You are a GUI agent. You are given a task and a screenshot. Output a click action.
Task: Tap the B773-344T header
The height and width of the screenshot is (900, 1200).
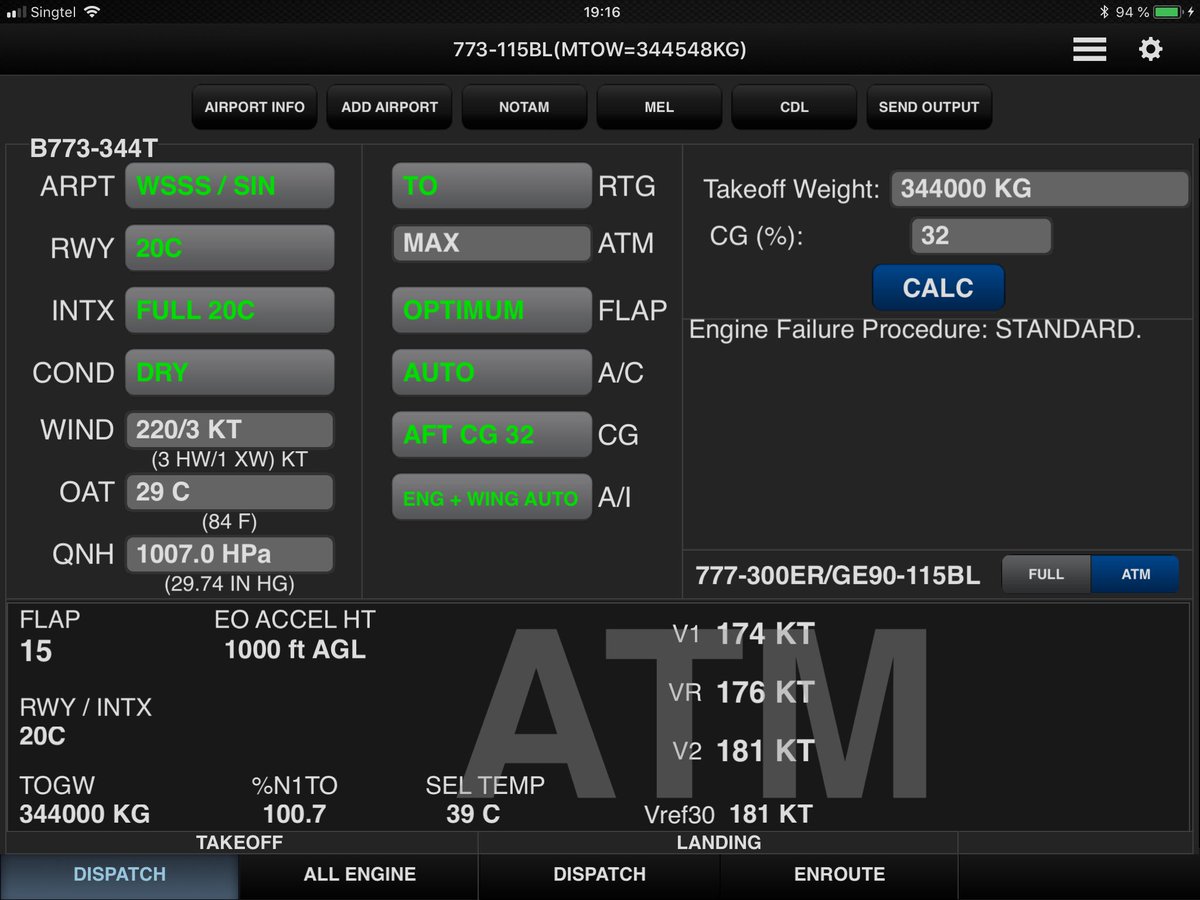point(94,149)
